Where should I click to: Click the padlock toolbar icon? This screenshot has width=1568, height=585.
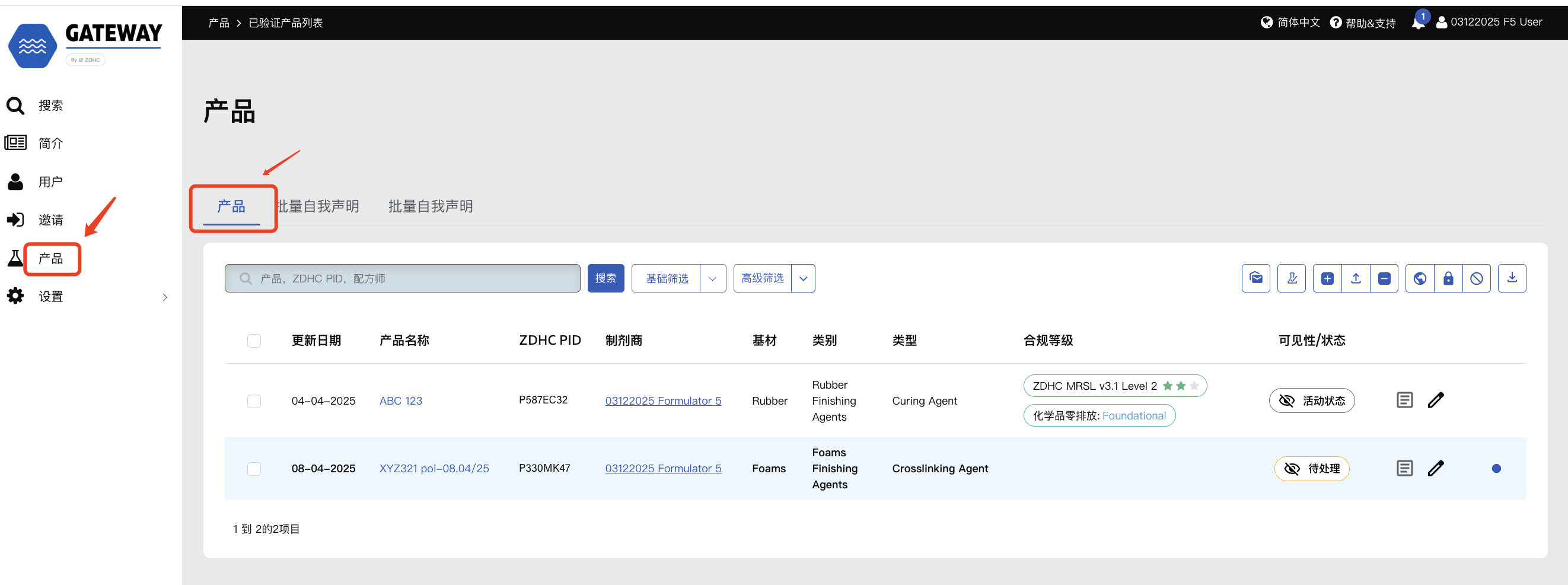tap(1448, 278)
